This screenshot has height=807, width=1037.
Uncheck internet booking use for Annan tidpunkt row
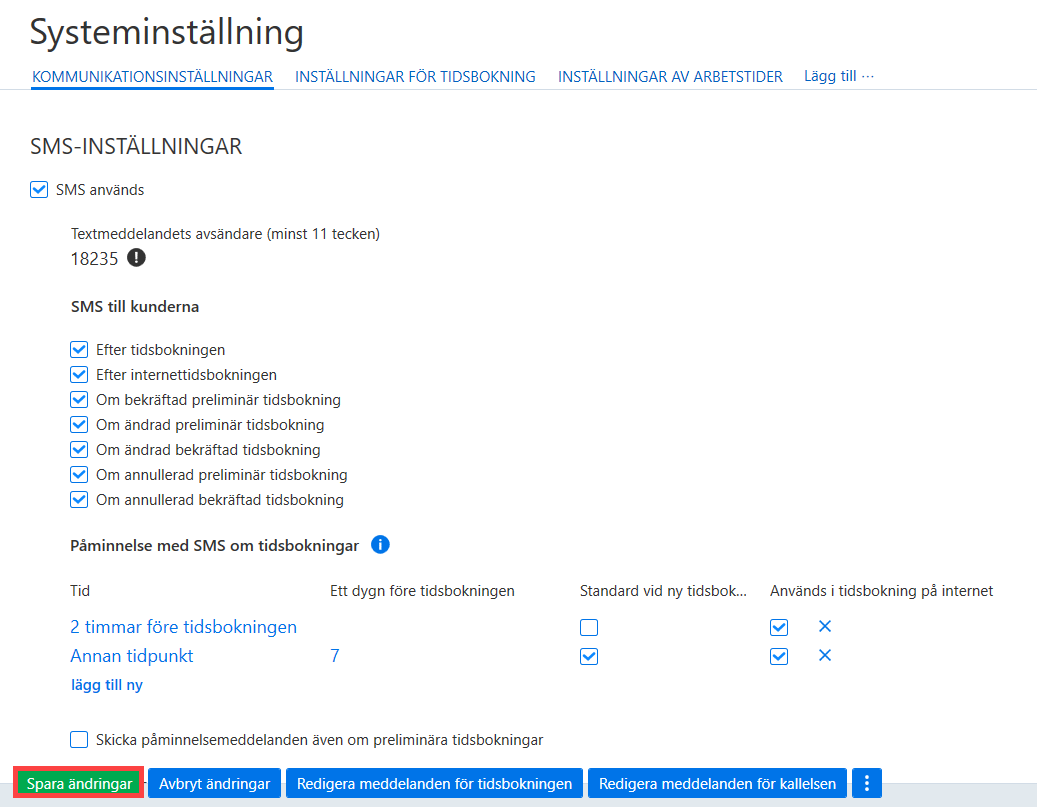tap(779, 656)
